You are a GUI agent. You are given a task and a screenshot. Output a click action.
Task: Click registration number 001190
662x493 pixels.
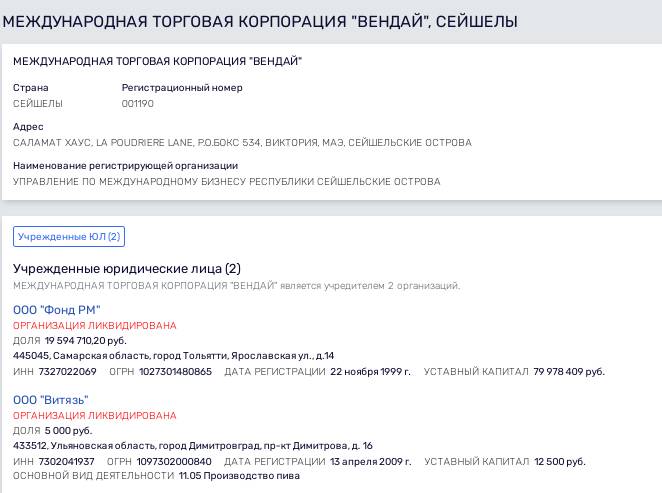[138, 103]
